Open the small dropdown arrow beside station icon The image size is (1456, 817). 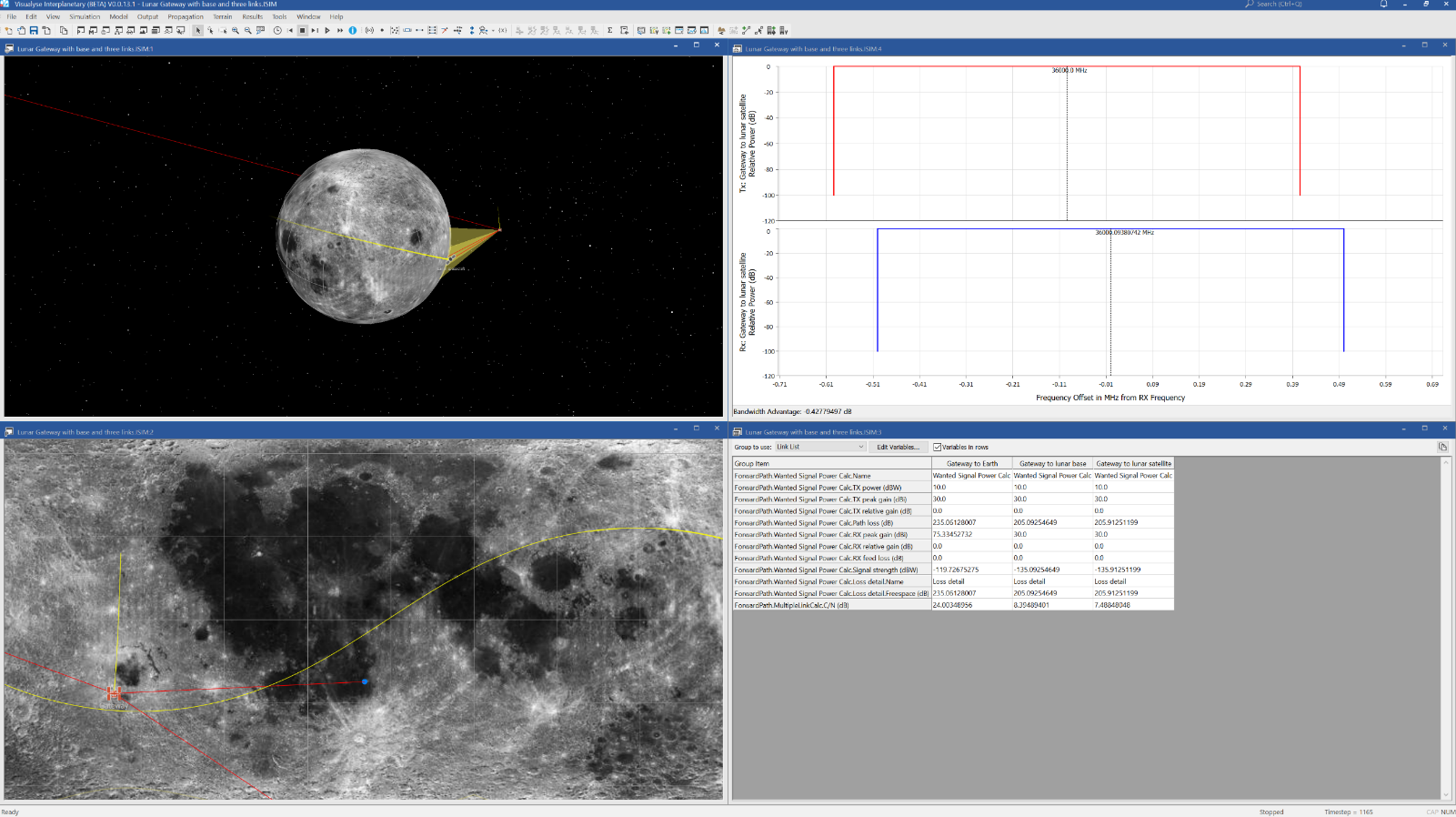[x=493, y=31]
